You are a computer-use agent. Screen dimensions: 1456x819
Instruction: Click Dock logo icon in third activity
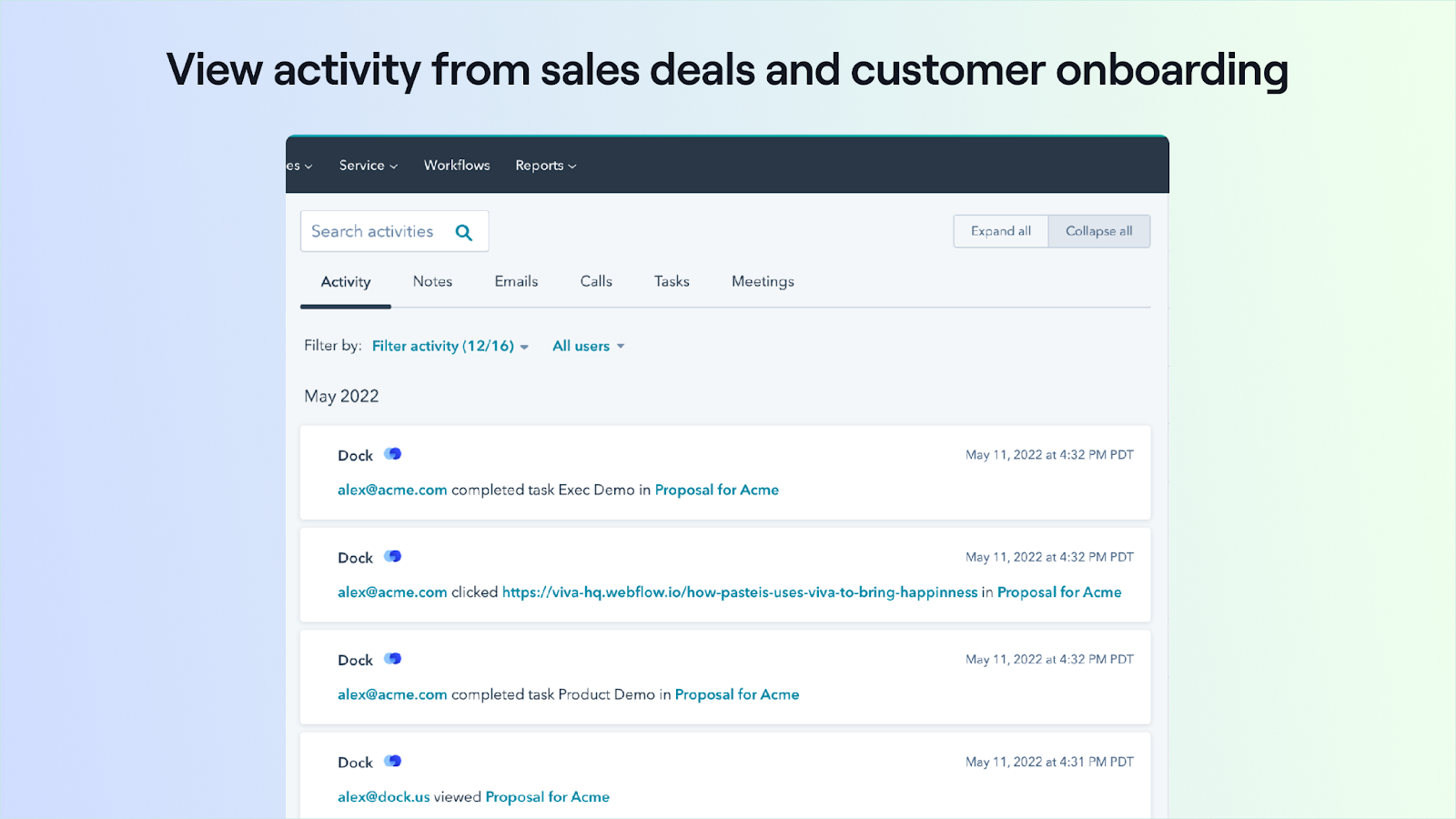point(392,659)
